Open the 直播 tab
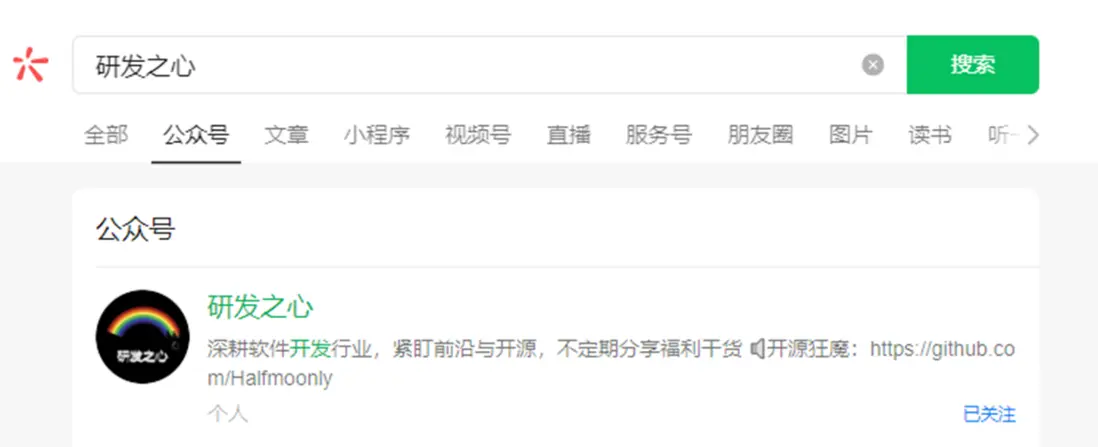 pos(569,135)
